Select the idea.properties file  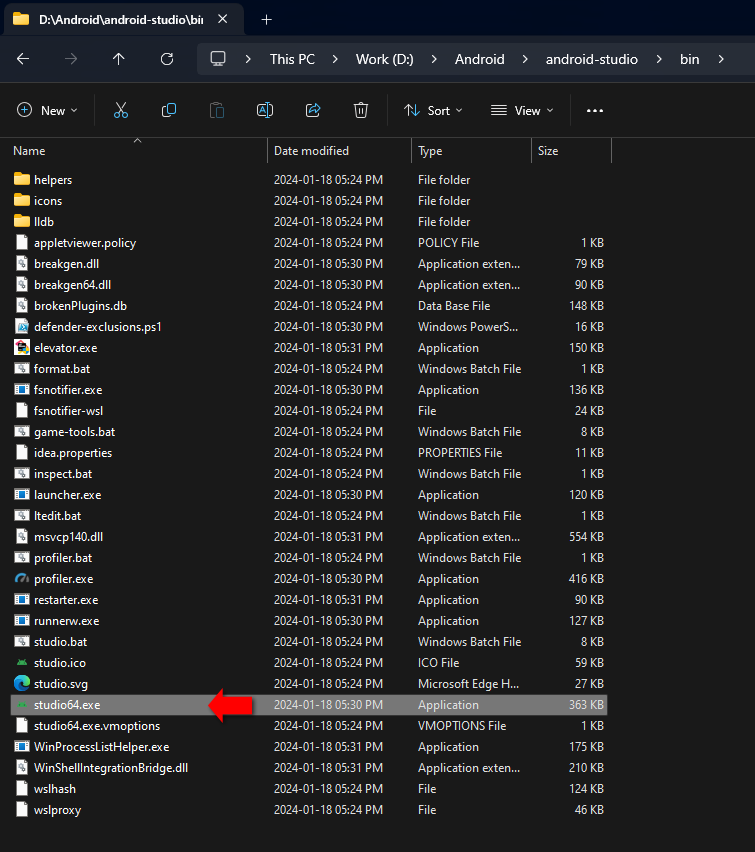click(73, 453)
